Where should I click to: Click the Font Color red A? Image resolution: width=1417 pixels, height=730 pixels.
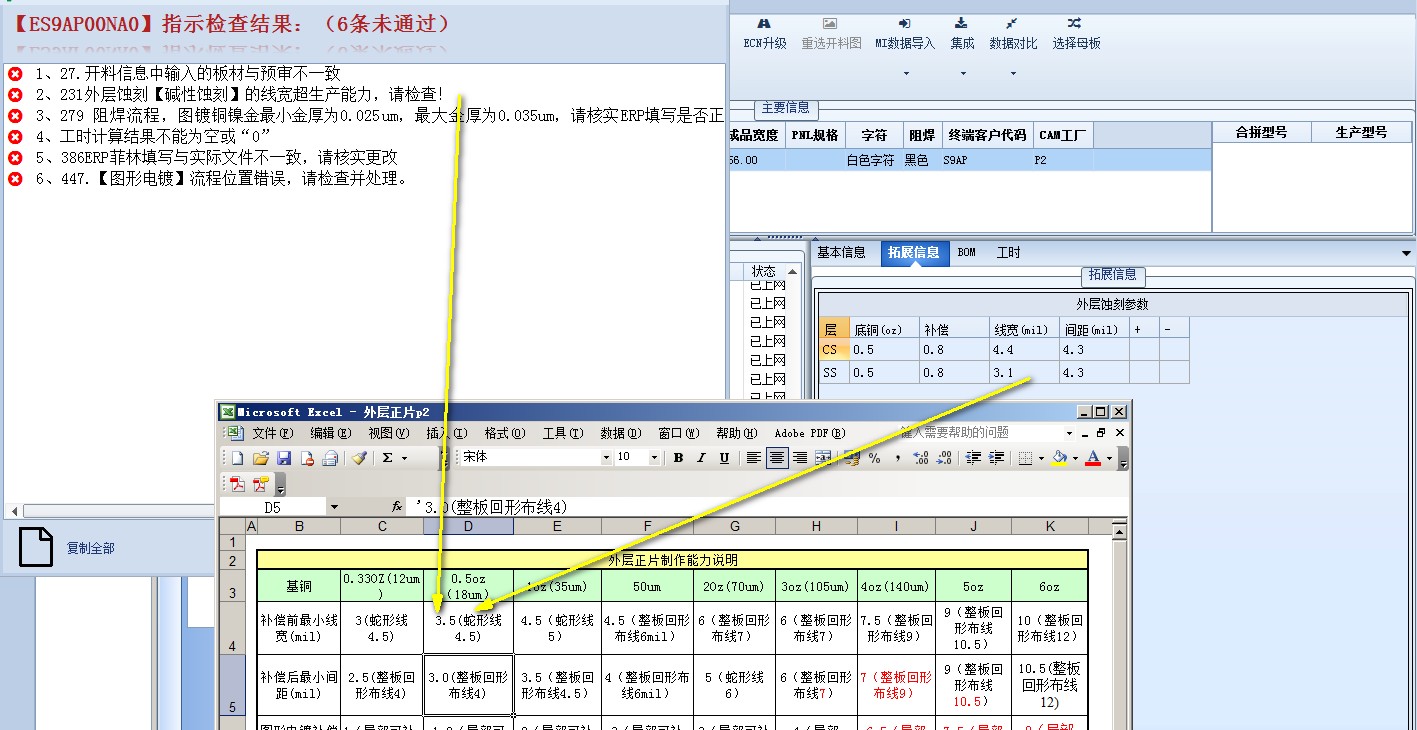click(1093, 458)
